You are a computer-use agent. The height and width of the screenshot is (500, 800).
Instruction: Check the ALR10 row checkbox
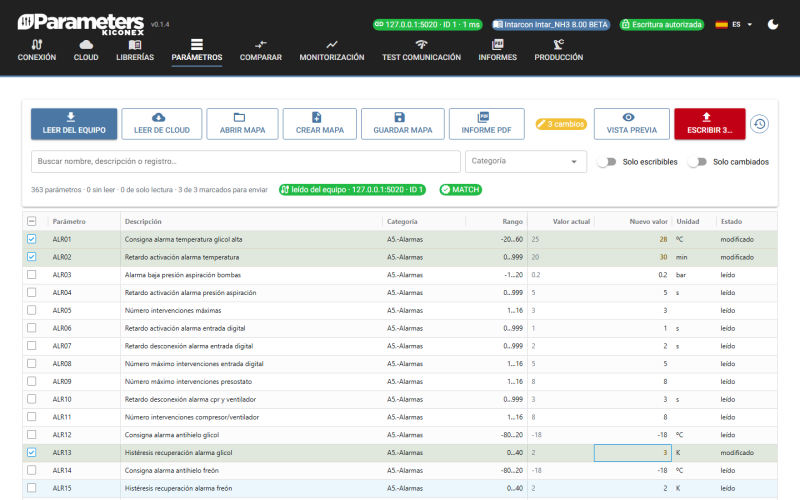[32, 399]
